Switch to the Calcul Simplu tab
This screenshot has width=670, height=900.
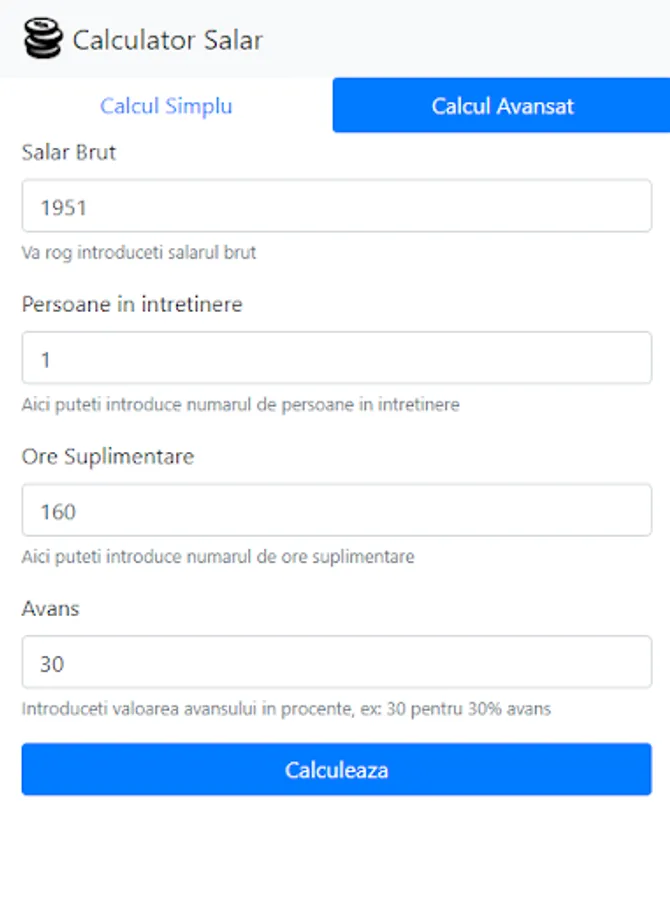point(166,106)
